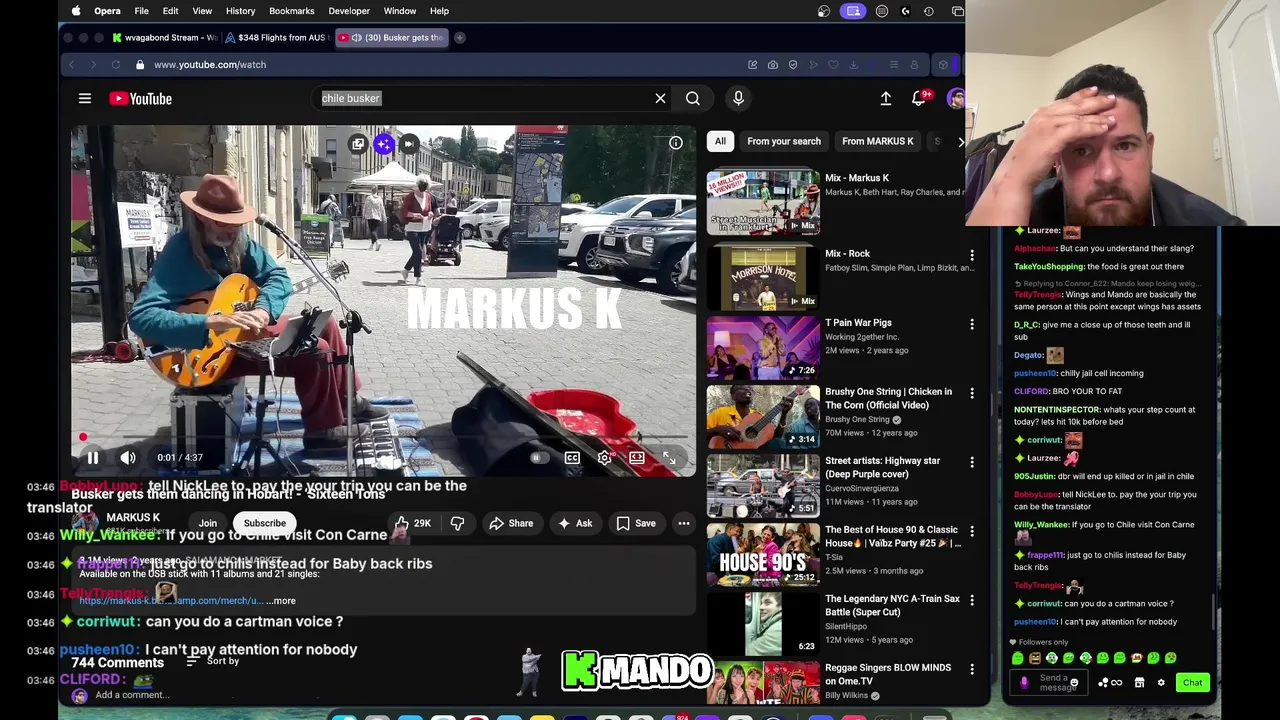Start voice search with the microphone

click(x=738, y=98)
